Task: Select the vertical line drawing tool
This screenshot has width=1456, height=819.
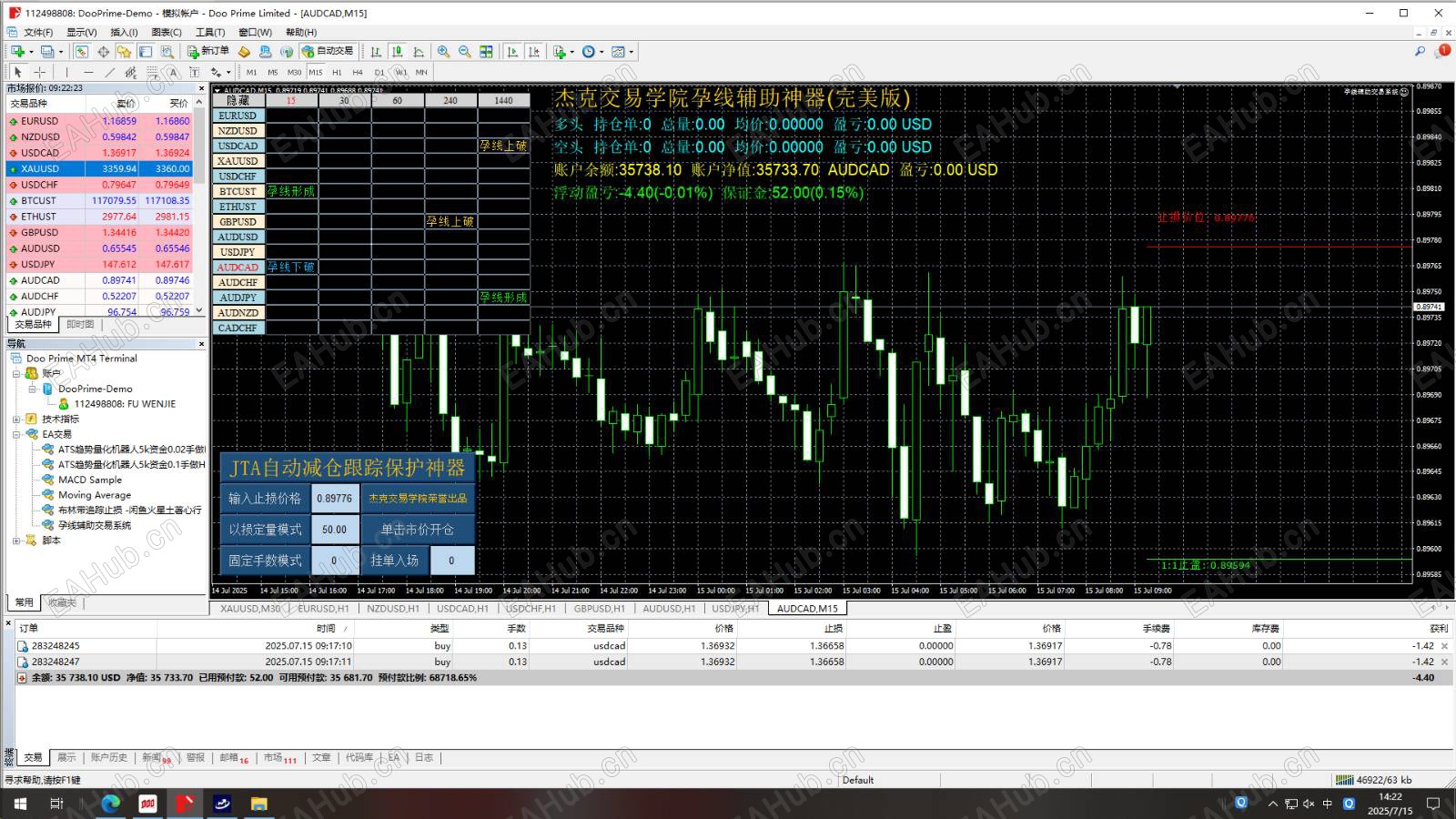Action: pyautogui.click(x=66, y=72)
